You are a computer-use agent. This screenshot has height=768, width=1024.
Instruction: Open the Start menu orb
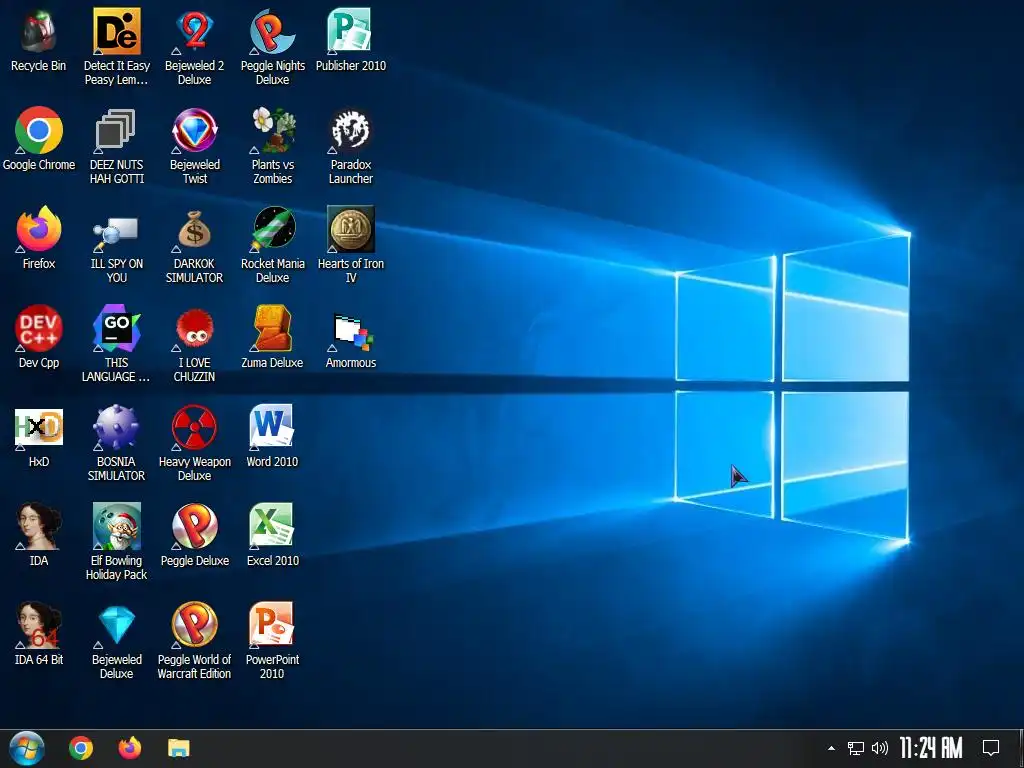point(27,748)
